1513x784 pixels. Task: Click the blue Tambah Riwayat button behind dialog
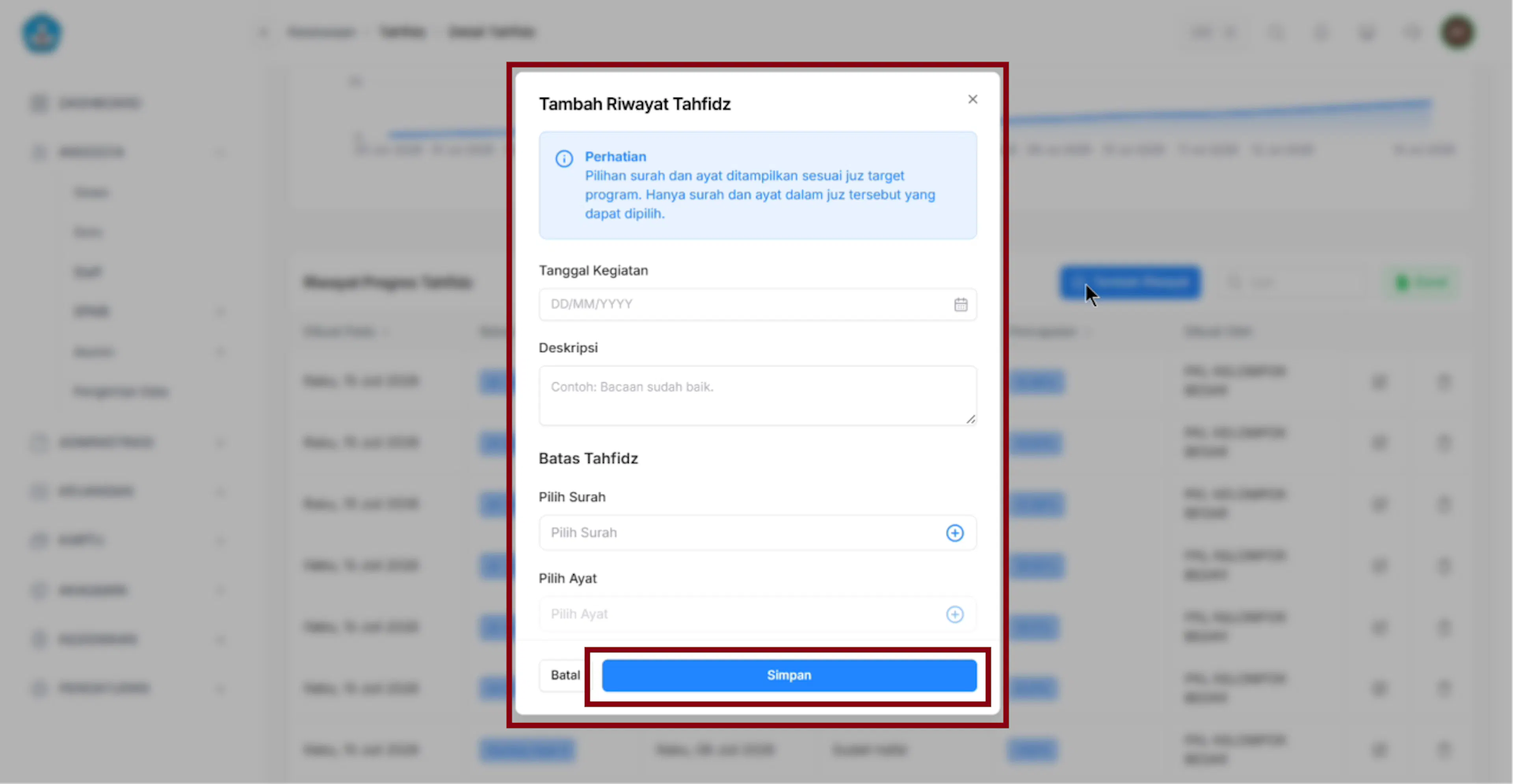(1130, 283)
